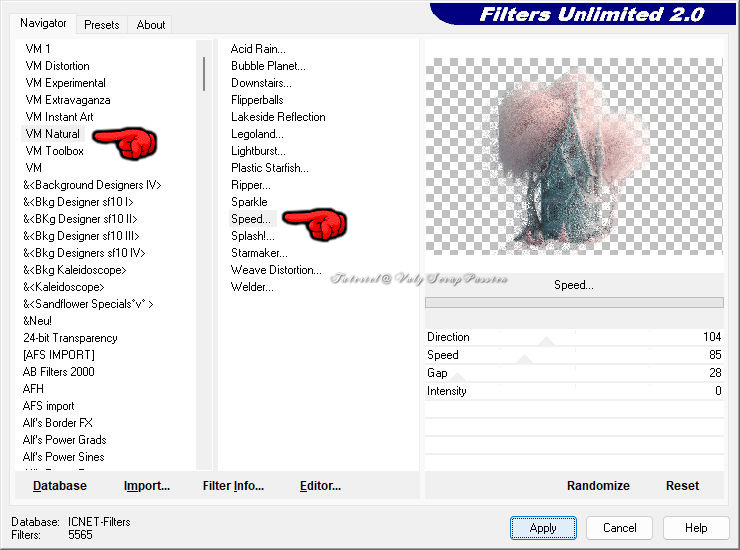Image resolution: width=740 pixels, height=550 pixels.
Task: Choose the Speed... filter
Action: tap(250, 219)
